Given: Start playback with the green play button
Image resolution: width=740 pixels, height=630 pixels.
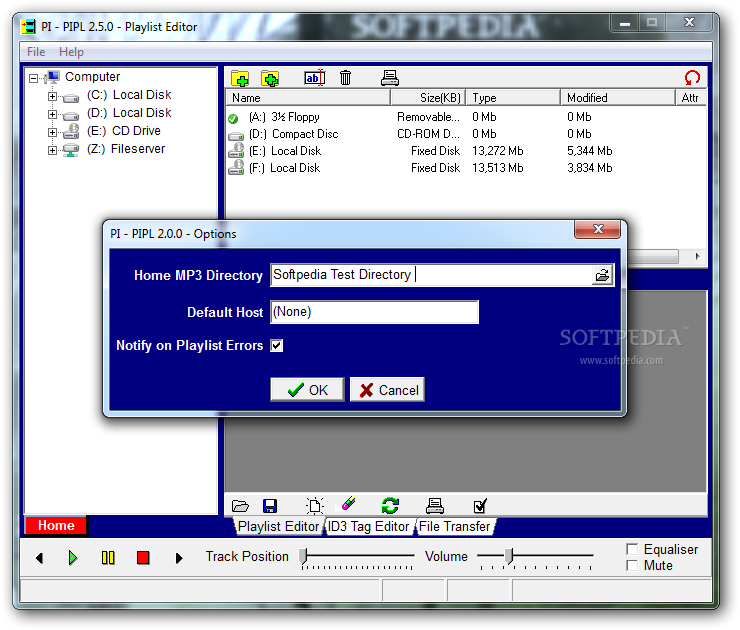Looking at the screenshot, I should tap(73, 558).
